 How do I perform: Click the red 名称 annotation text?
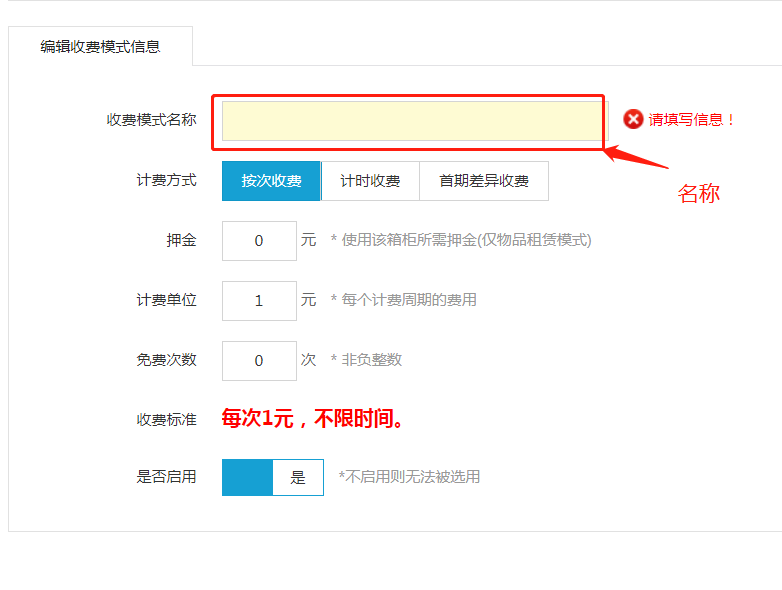click(698, 194)
